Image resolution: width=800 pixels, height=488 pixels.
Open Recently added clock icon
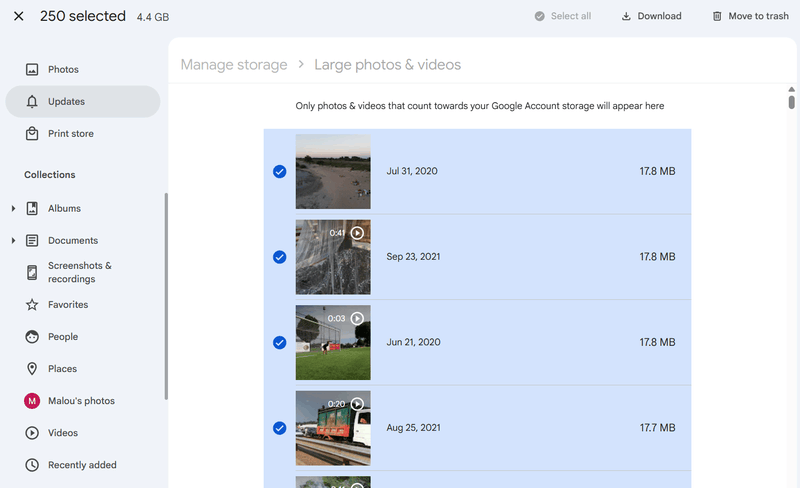pyautogui.click(x=32, y=465)
